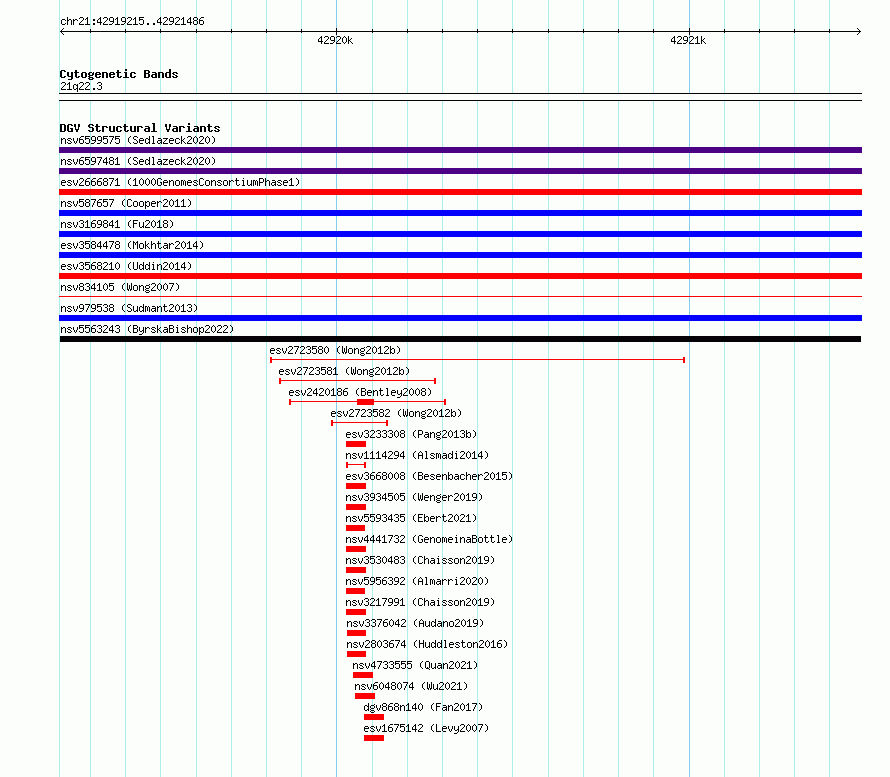The width and height of the screenshot is (890, 777).
Task: Select esv1675142 (Levy2007) label
Action: coord(426,728)
